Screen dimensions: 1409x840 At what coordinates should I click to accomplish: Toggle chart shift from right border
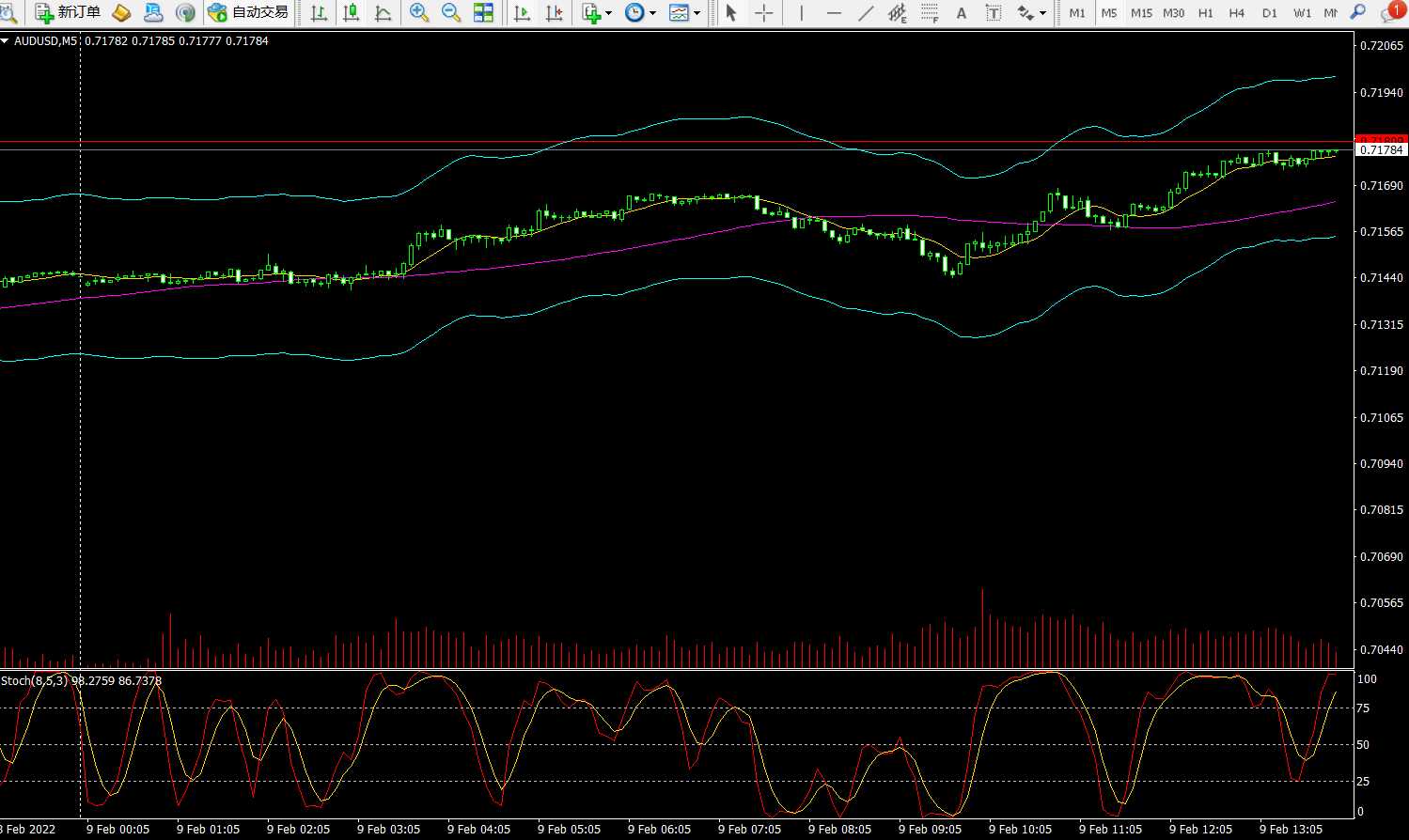point(555,12)
